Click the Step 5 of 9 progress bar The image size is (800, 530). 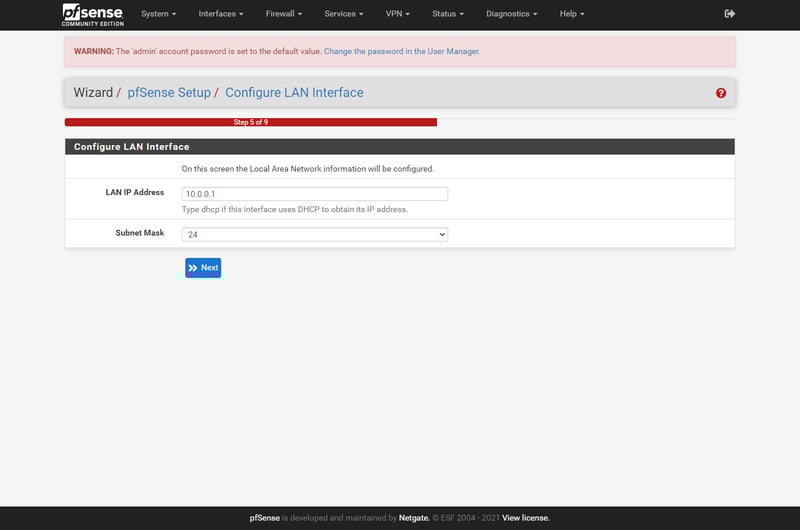(251, 122)
